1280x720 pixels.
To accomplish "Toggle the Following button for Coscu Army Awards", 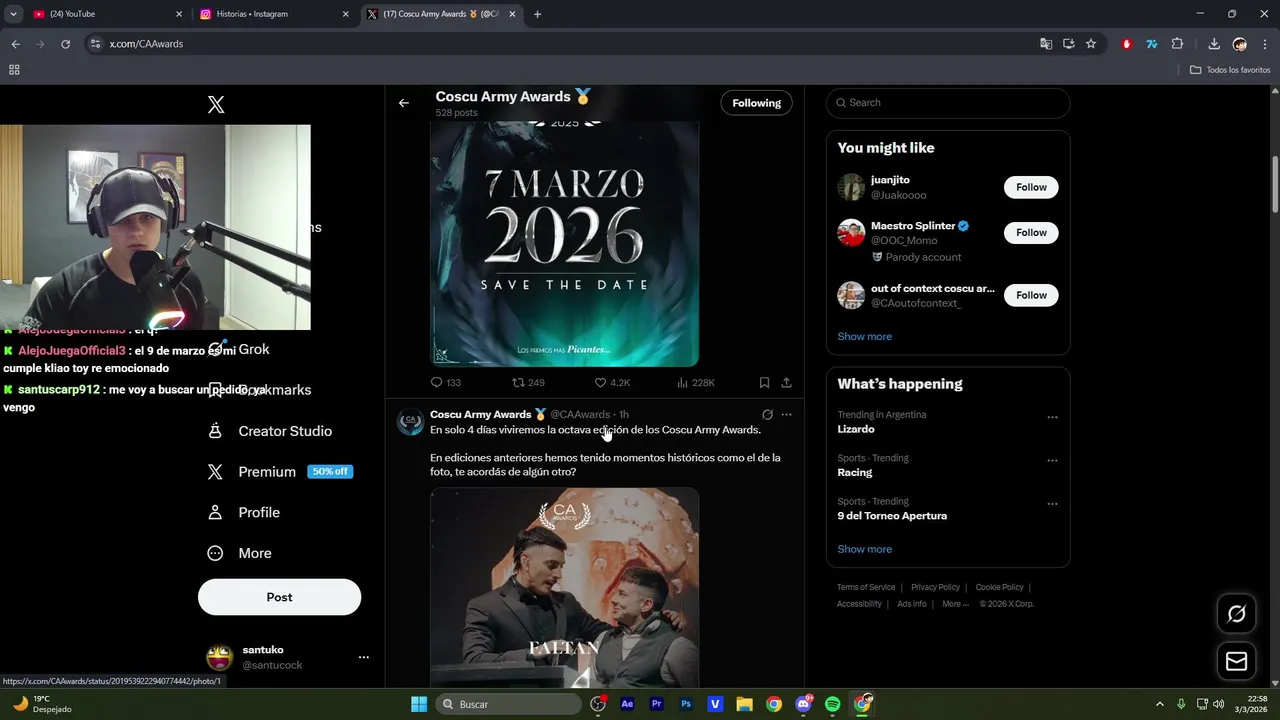I will tap(757, 103).
